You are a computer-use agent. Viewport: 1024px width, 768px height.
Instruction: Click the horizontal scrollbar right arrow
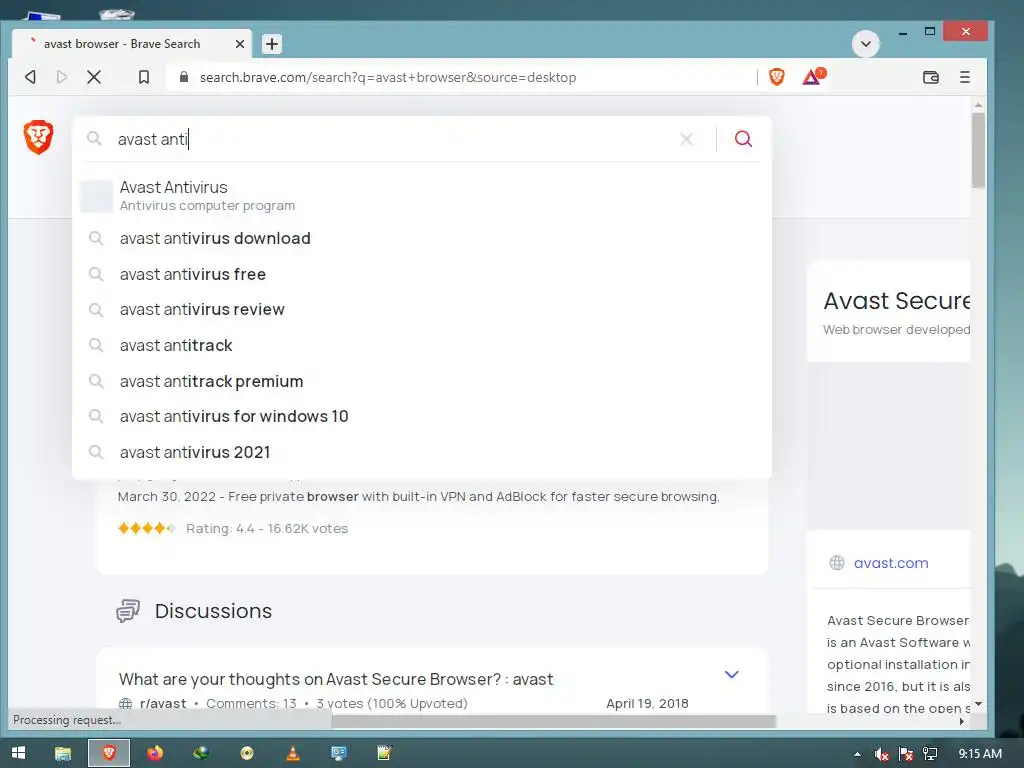coord(961,721)
